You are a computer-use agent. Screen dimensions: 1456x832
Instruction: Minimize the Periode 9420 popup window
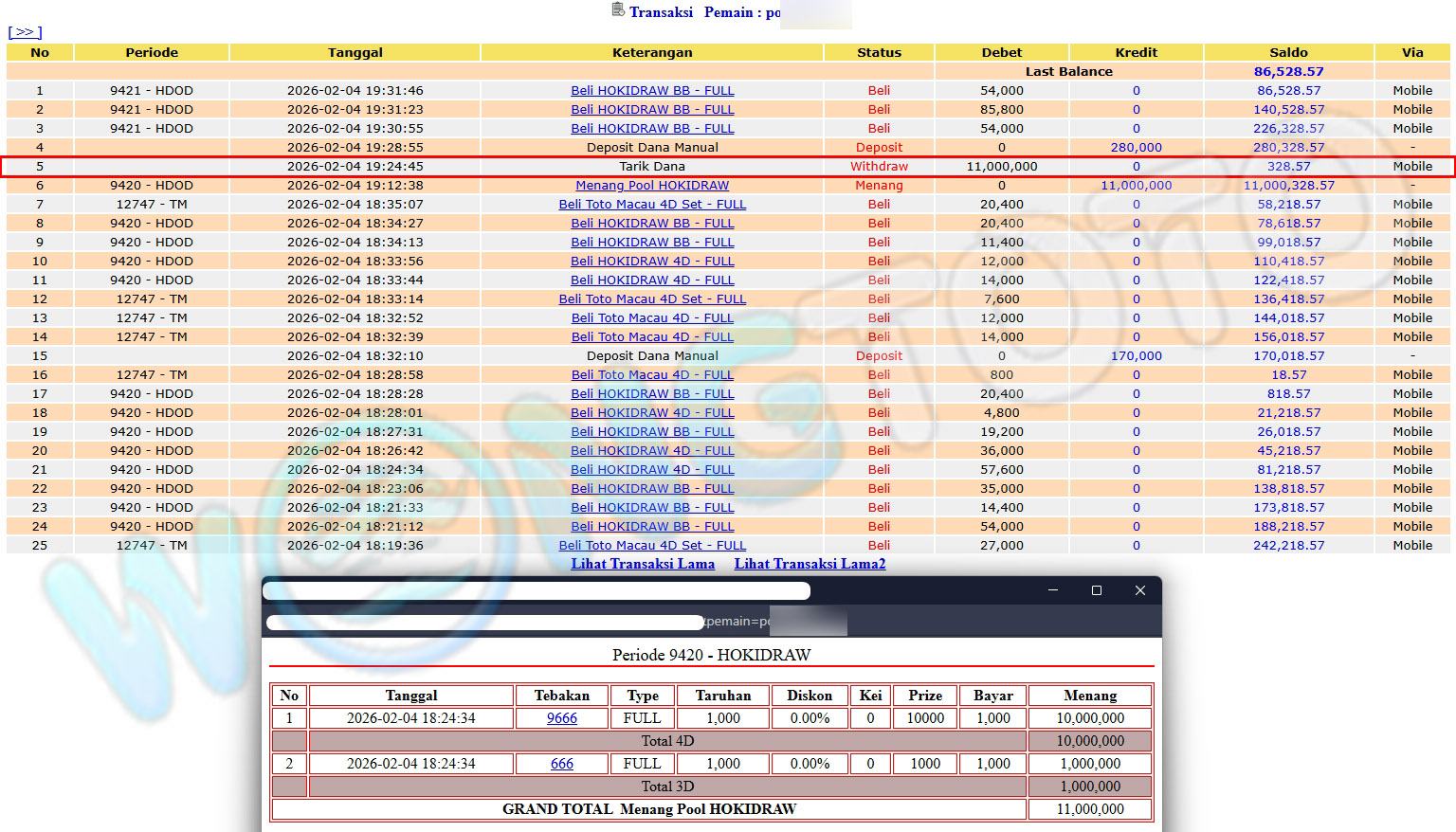(1052, 590)
